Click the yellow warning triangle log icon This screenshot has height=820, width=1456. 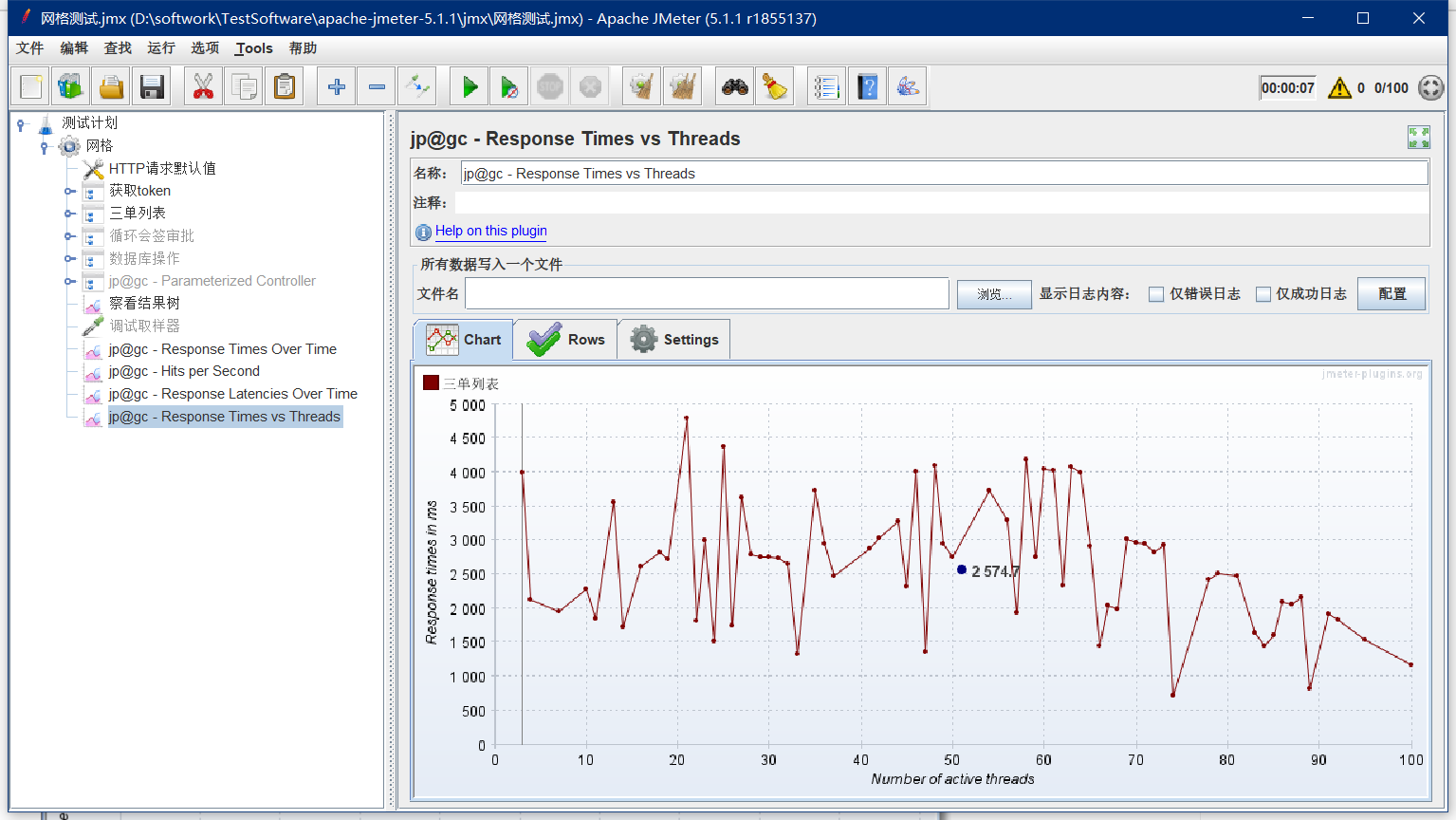(x=1339, y=88)
